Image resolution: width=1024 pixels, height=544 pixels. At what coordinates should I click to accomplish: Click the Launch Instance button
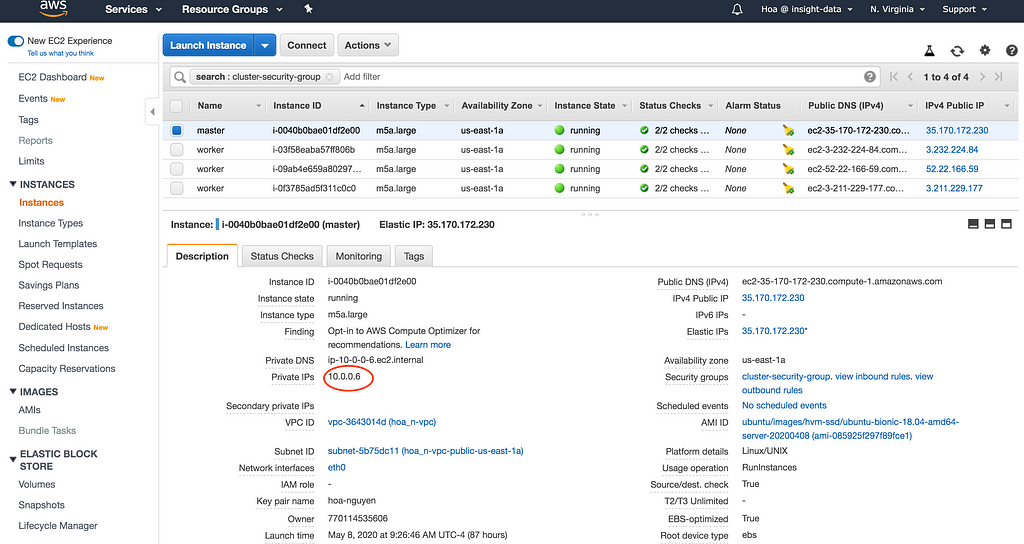pyautogui.click(x=208, y=45)
